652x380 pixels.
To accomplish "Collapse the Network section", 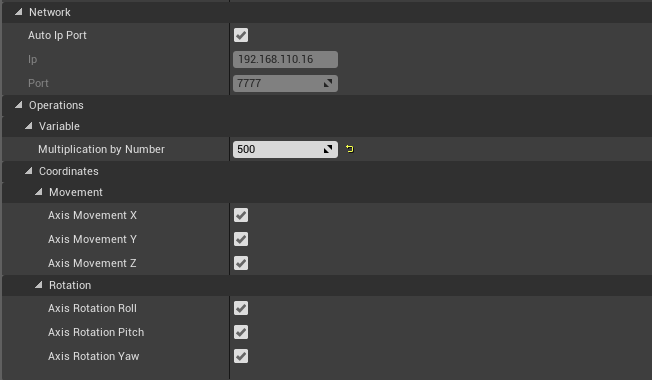I will (x=18, y=12).
